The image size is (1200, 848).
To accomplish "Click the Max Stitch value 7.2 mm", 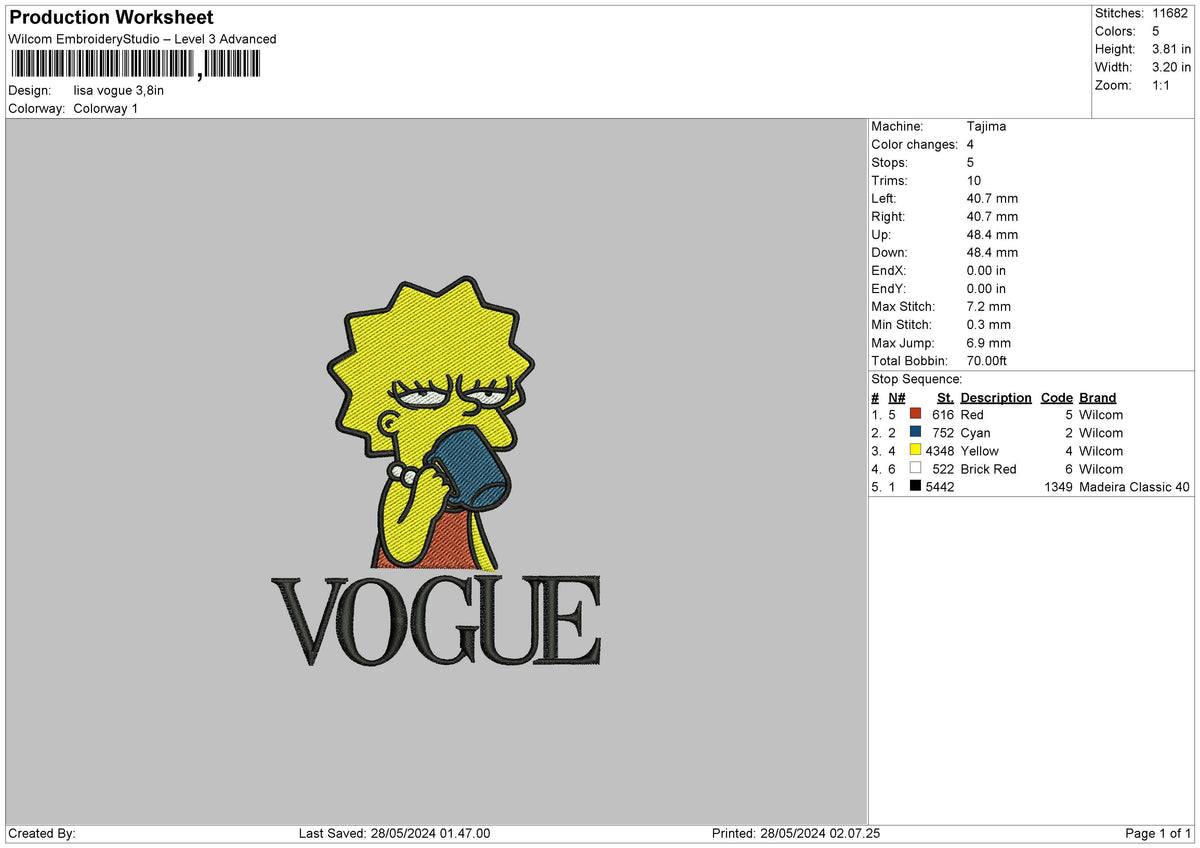I will (989, 307).
